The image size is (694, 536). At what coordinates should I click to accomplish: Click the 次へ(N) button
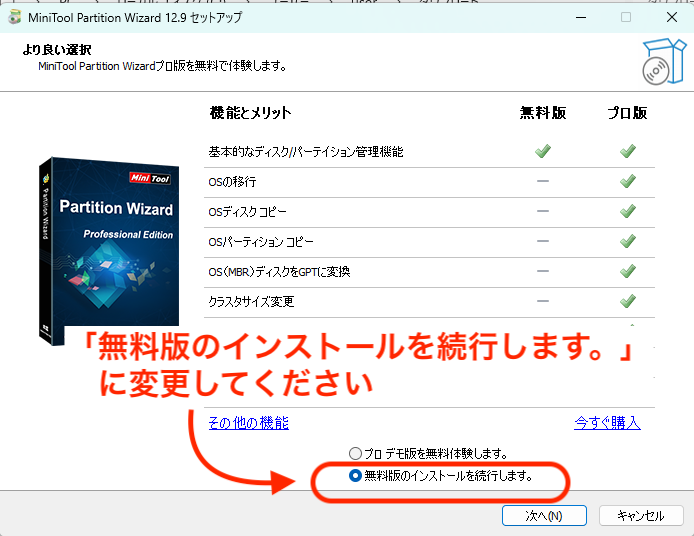click(x=544, y=516)
